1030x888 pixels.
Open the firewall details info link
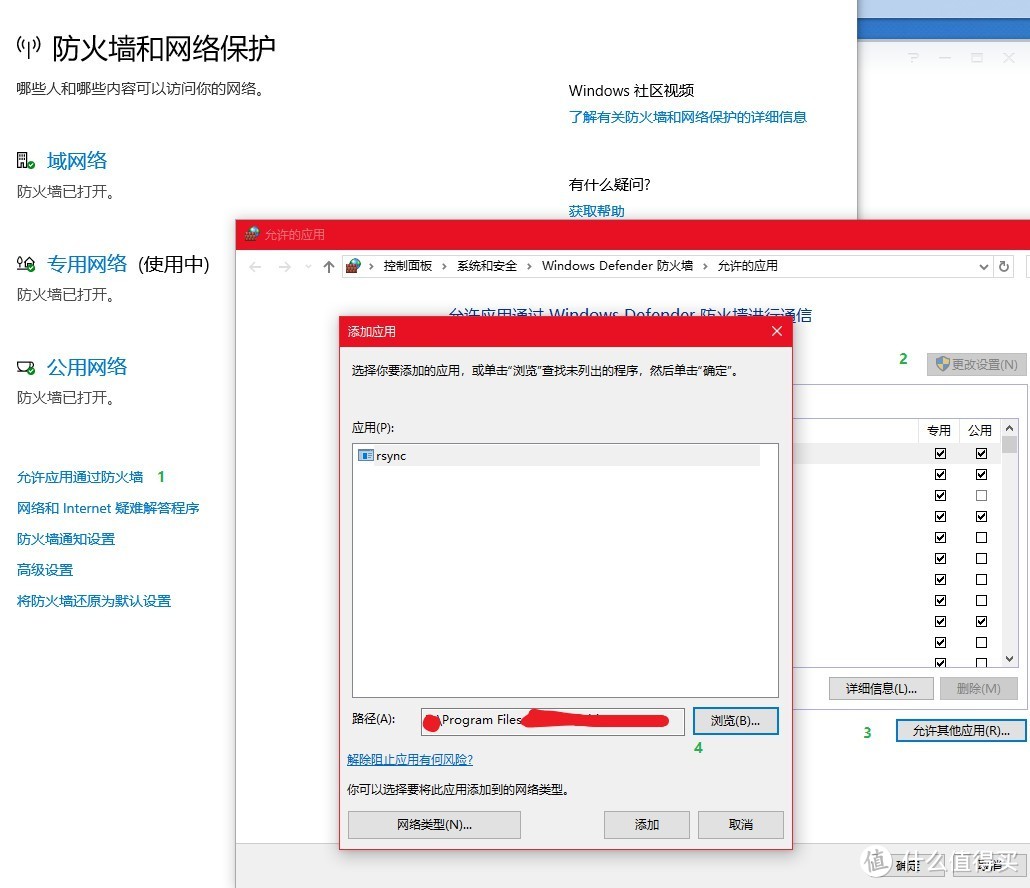pos(687,117)
